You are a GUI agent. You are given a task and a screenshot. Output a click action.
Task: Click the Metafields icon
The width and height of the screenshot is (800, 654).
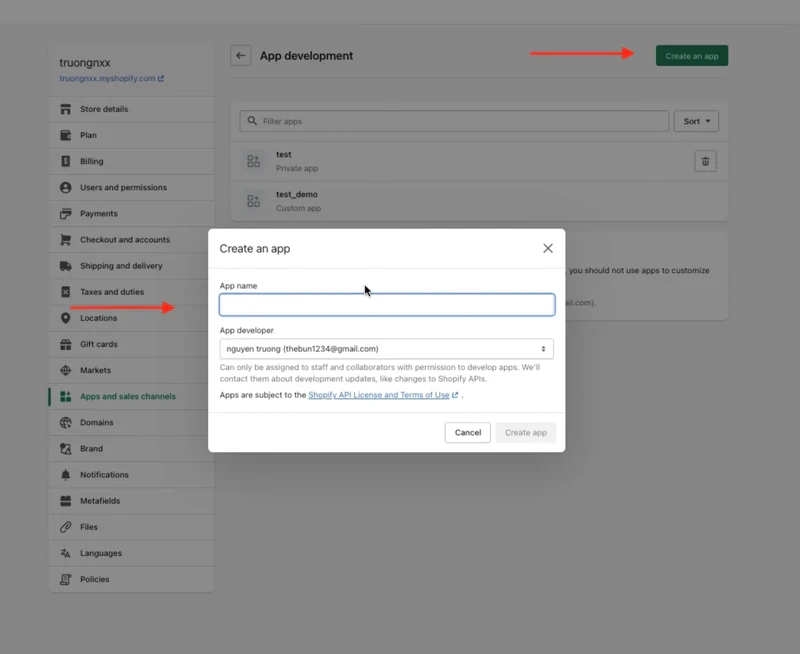pyautogui.click(x=65, y=501)
